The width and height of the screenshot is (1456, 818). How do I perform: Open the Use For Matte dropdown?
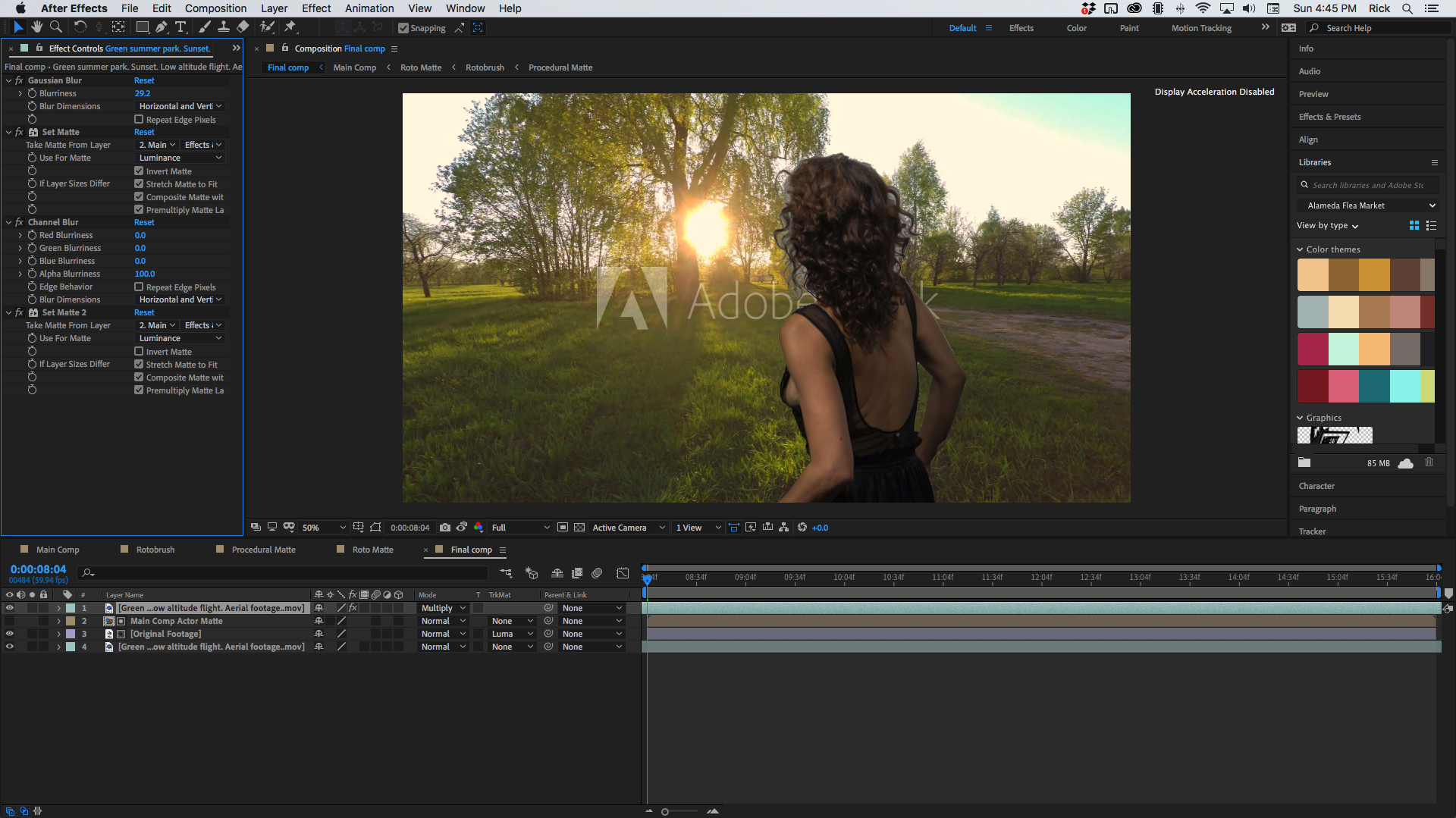pos(179,157)
